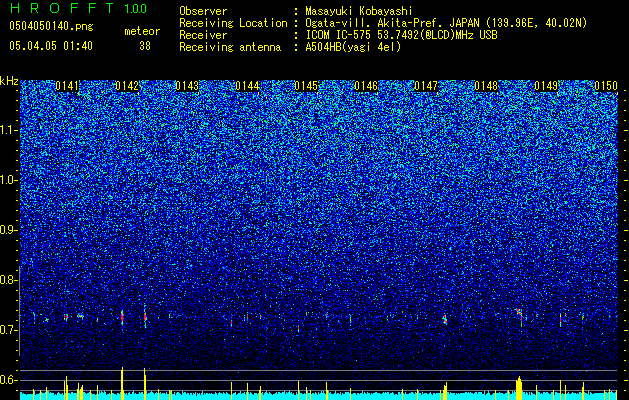Click the 'Observer' field label
Image resolution: width=629 pixels, height=400 pixels.
coord(203,11)
